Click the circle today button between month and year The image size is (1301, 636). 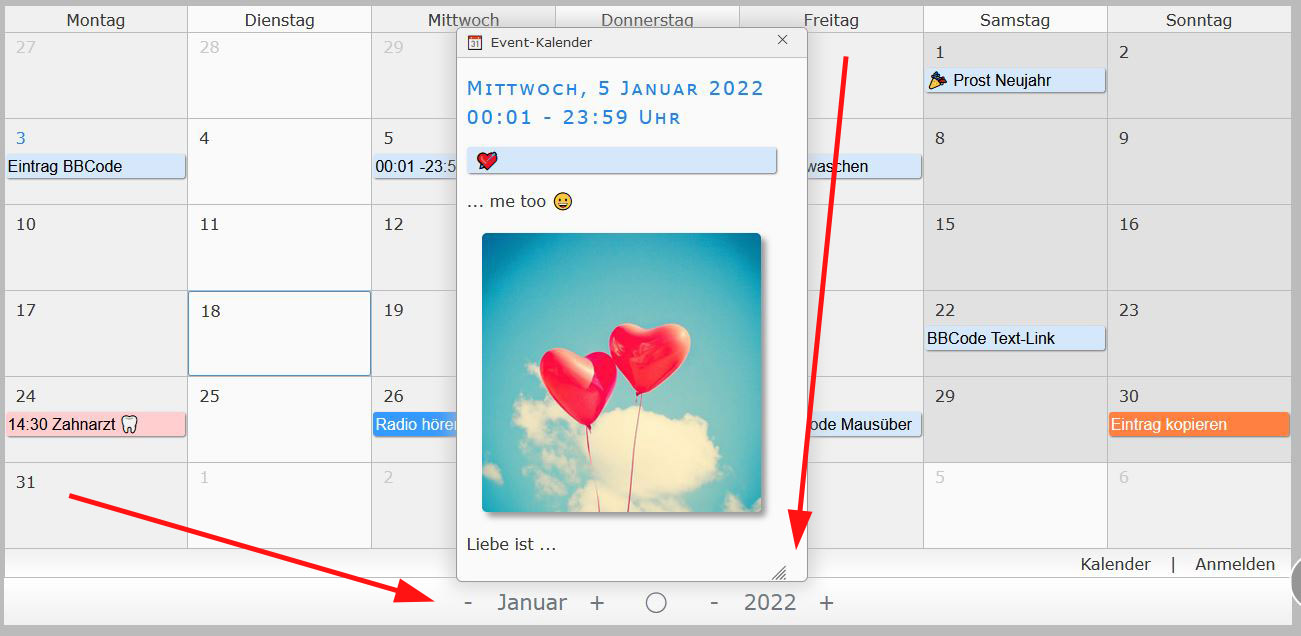click(x=656, y=602)
